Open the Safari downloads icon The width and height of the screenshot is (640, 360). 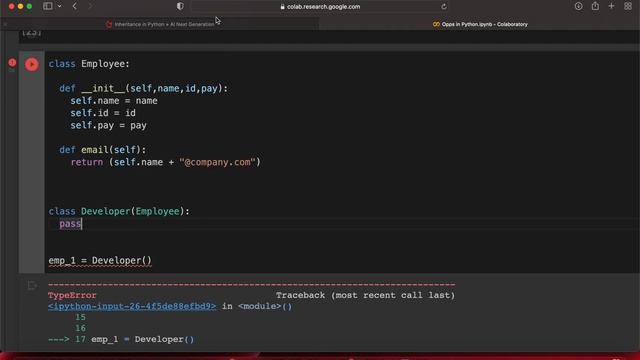click(x=578, y=6)
